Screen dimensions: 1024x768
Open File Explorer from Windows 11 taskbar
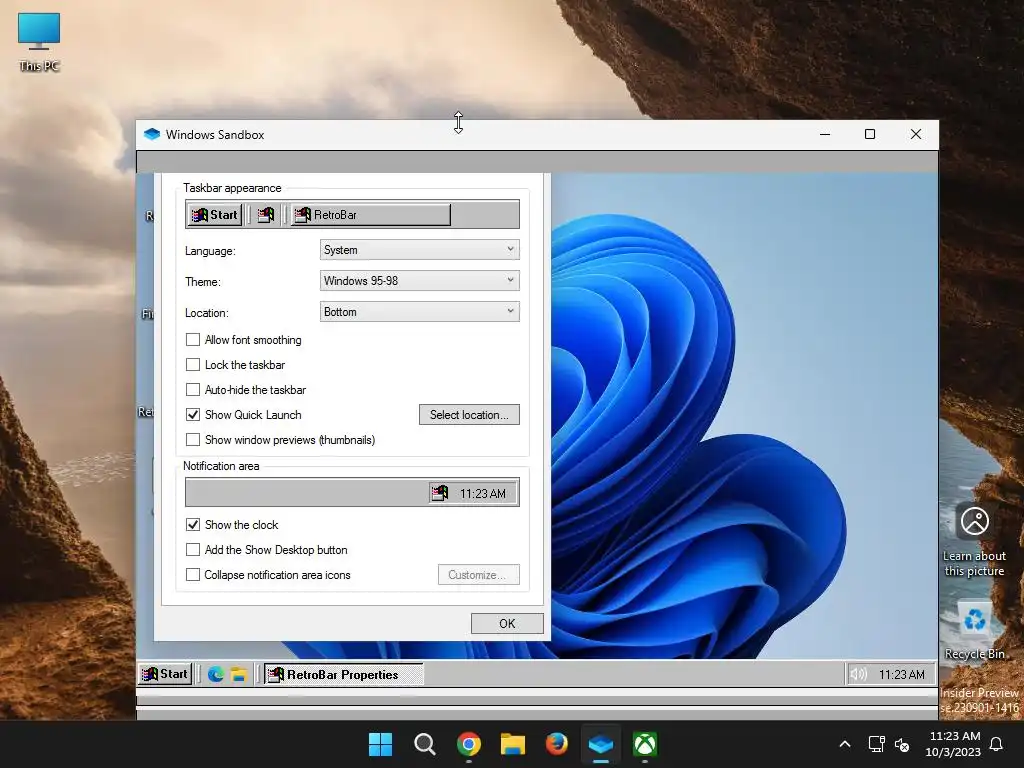pyautogui.click(x=513, y=744)
